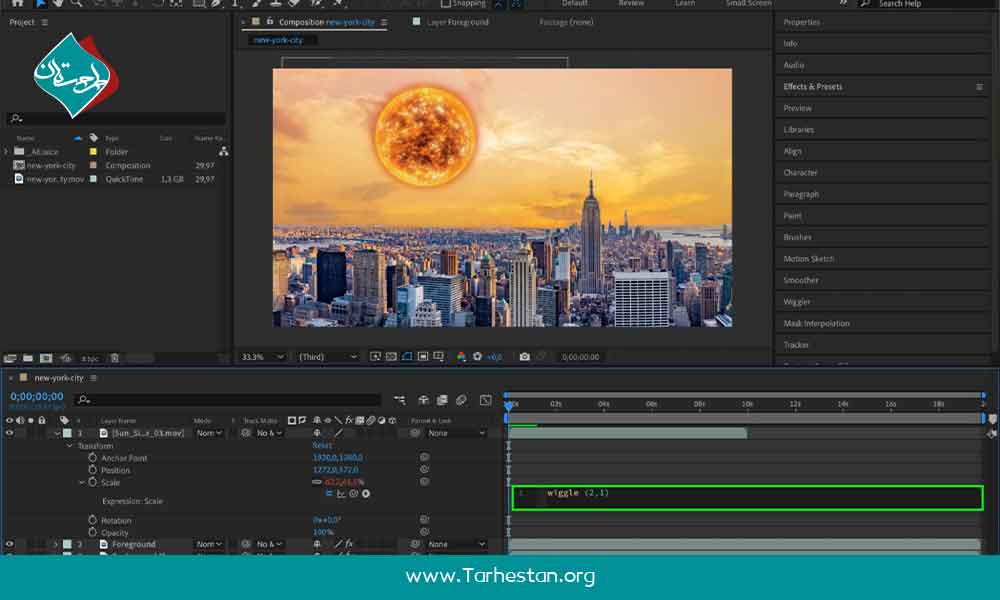This screenshot has height=600, width=1000.
Task: Expand the Foreground layer properties
Action: pyautogui.click(x=56, y=544)
